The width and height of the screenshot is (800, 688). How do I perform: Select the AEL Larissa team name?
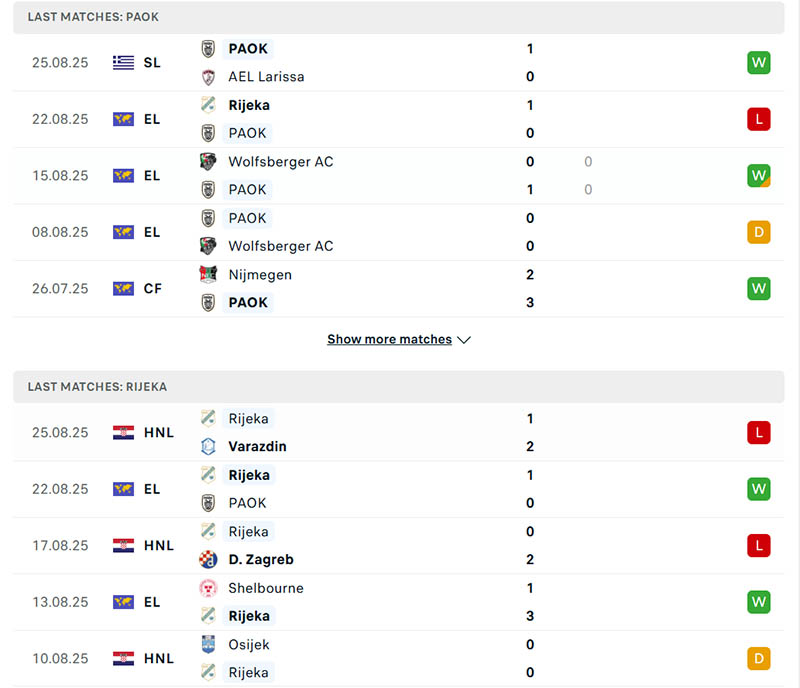[266, 77]
